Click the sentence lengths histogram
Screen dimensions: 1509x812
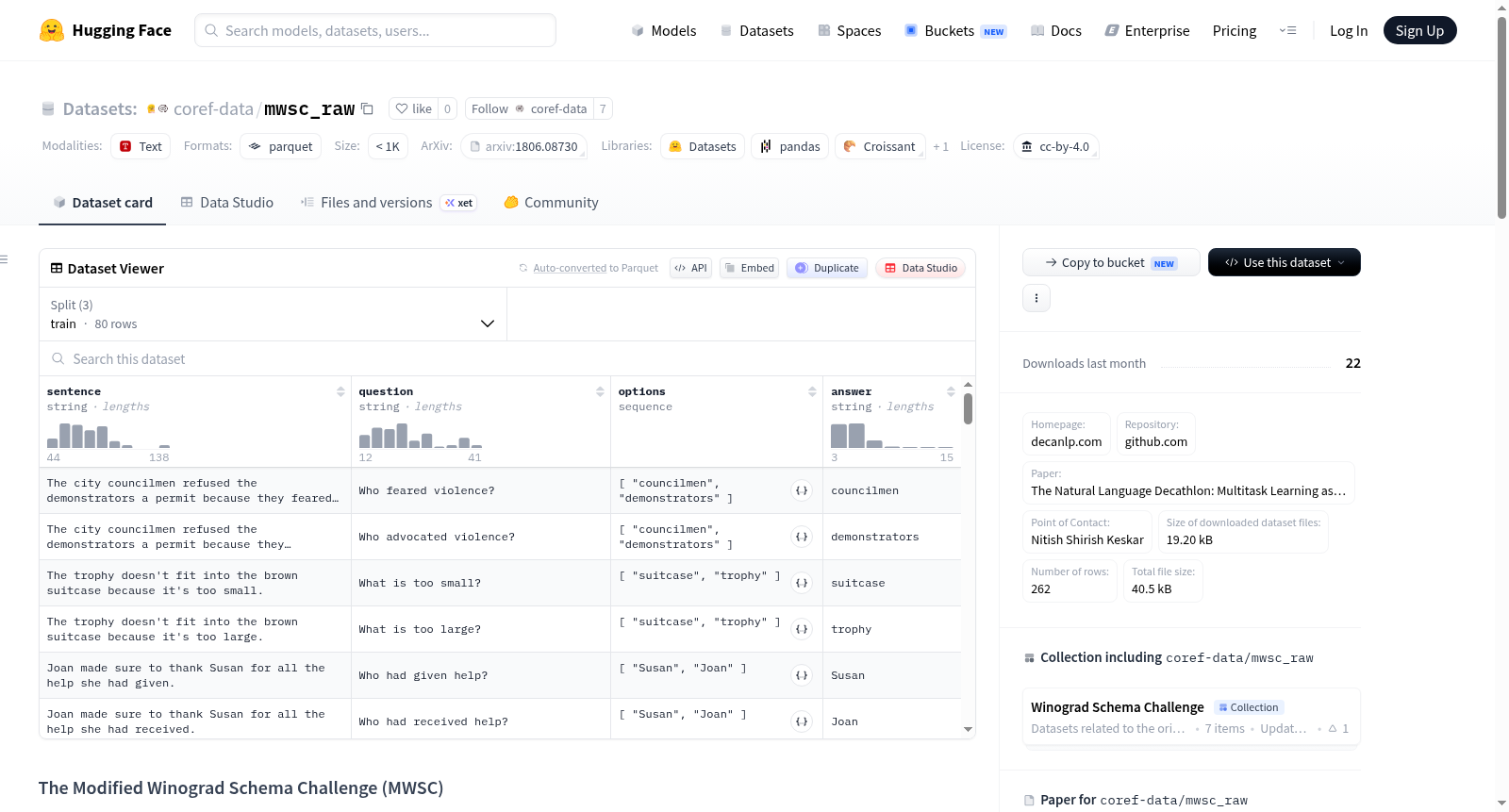(108, 435)
